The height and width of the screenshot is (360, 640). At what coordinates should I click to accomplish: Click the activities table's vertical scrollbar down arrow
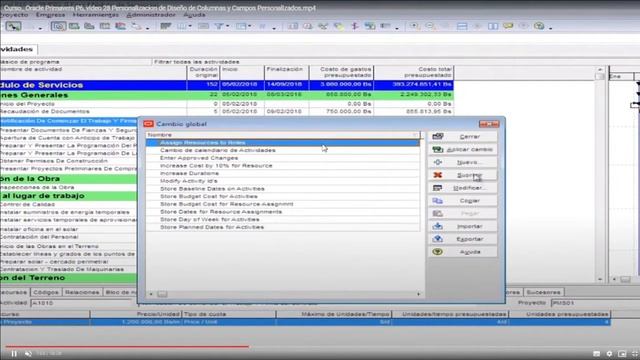(600, 279)
